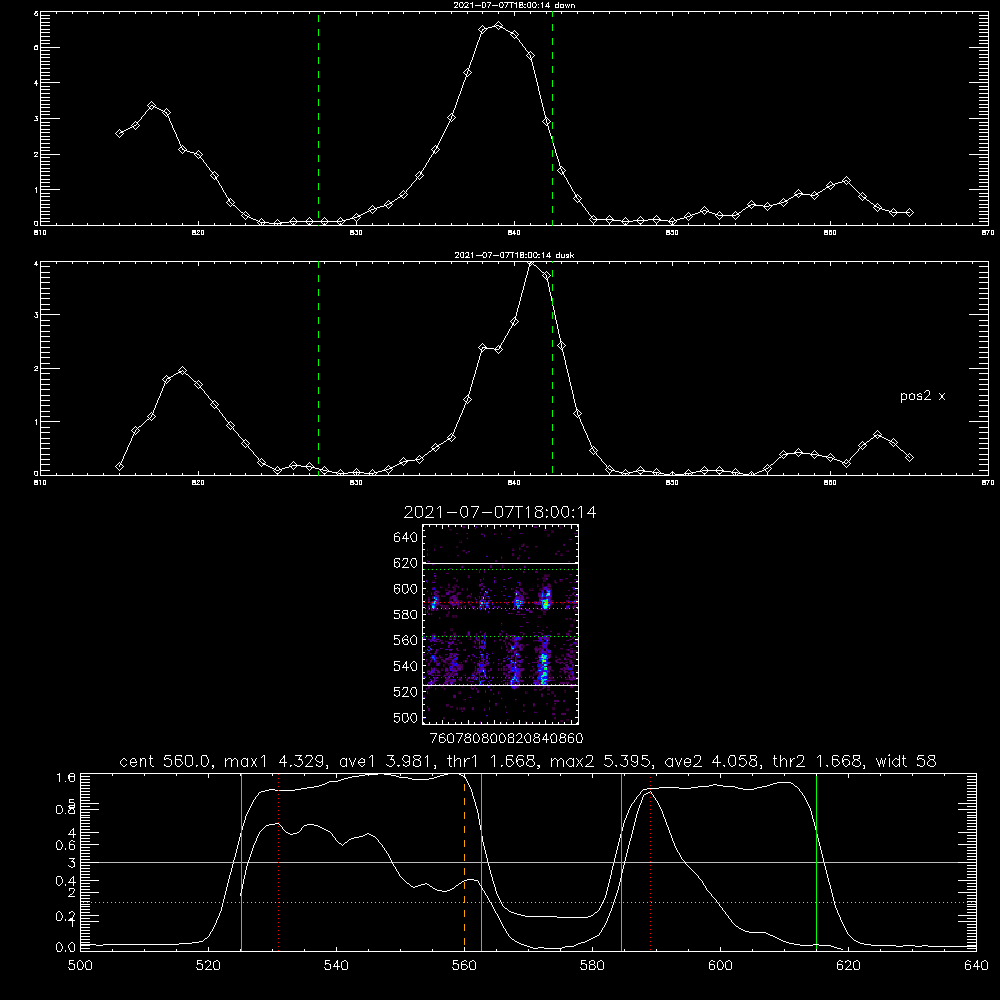Click the red dotted line near 531 in bottom plot
The width and height of the screenshot is (1000, 1000).
click(x=279, y=861)
